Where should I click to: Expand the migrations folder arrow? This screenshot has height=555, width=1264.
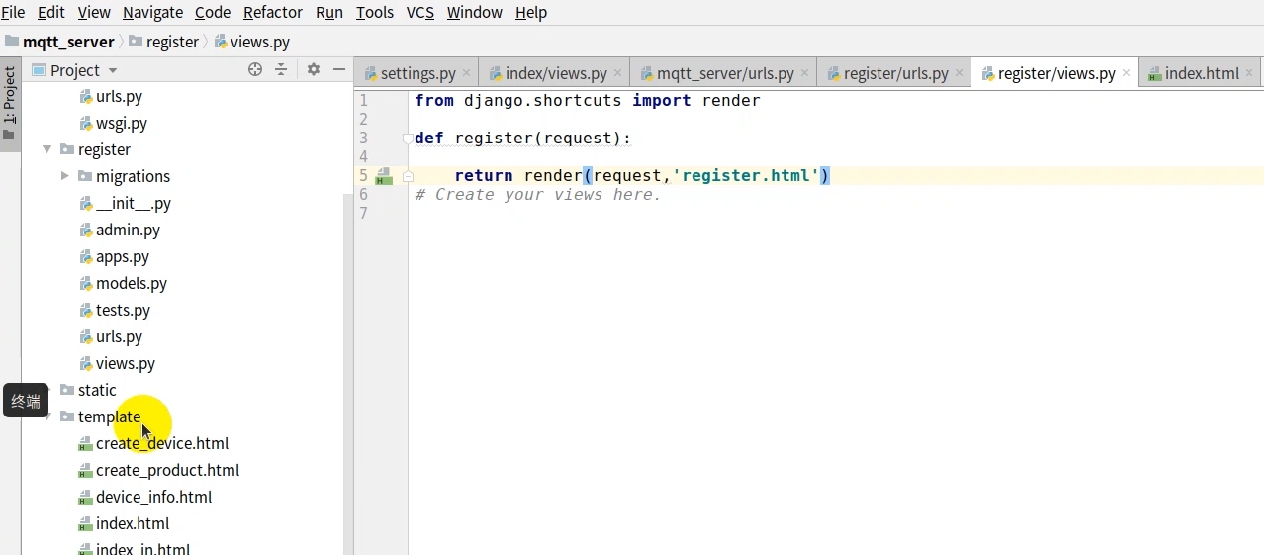point(65,176)
